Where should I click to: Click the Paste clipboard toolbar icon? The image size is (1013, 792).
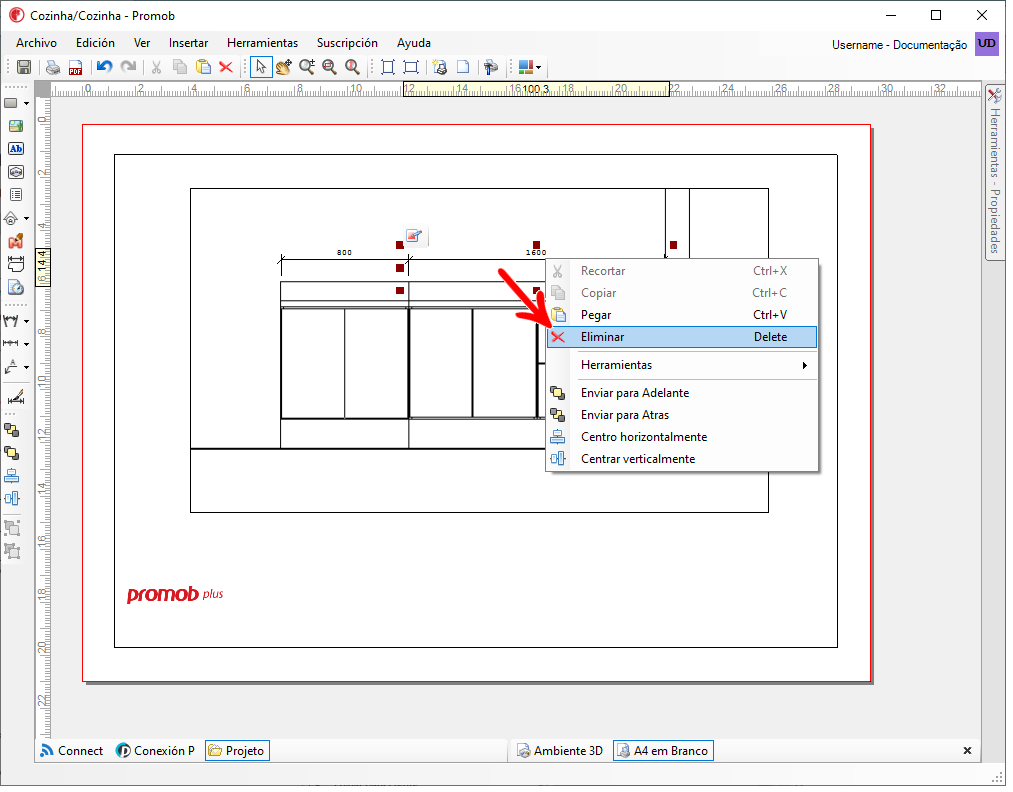tap(204, 67)
